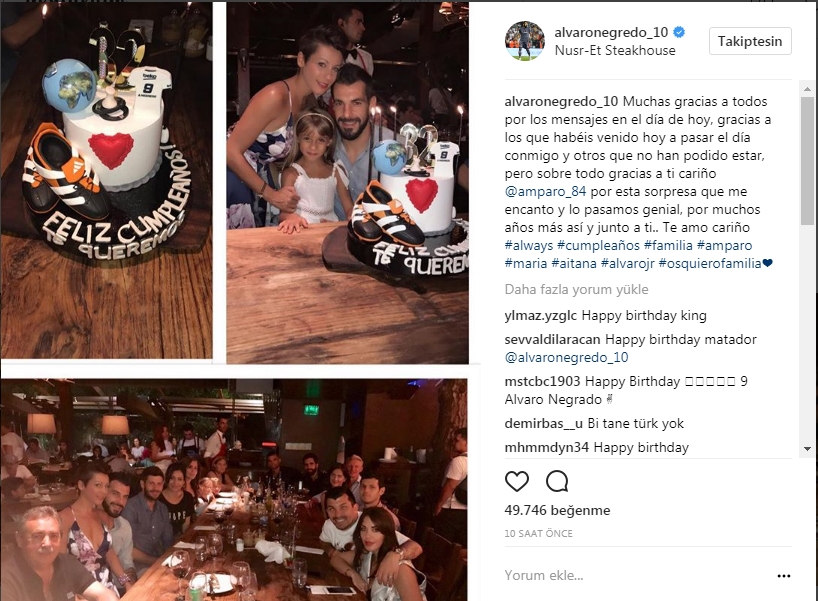
Task: Expand comments with Daha fazla yorum yükle
Action: 576,290
